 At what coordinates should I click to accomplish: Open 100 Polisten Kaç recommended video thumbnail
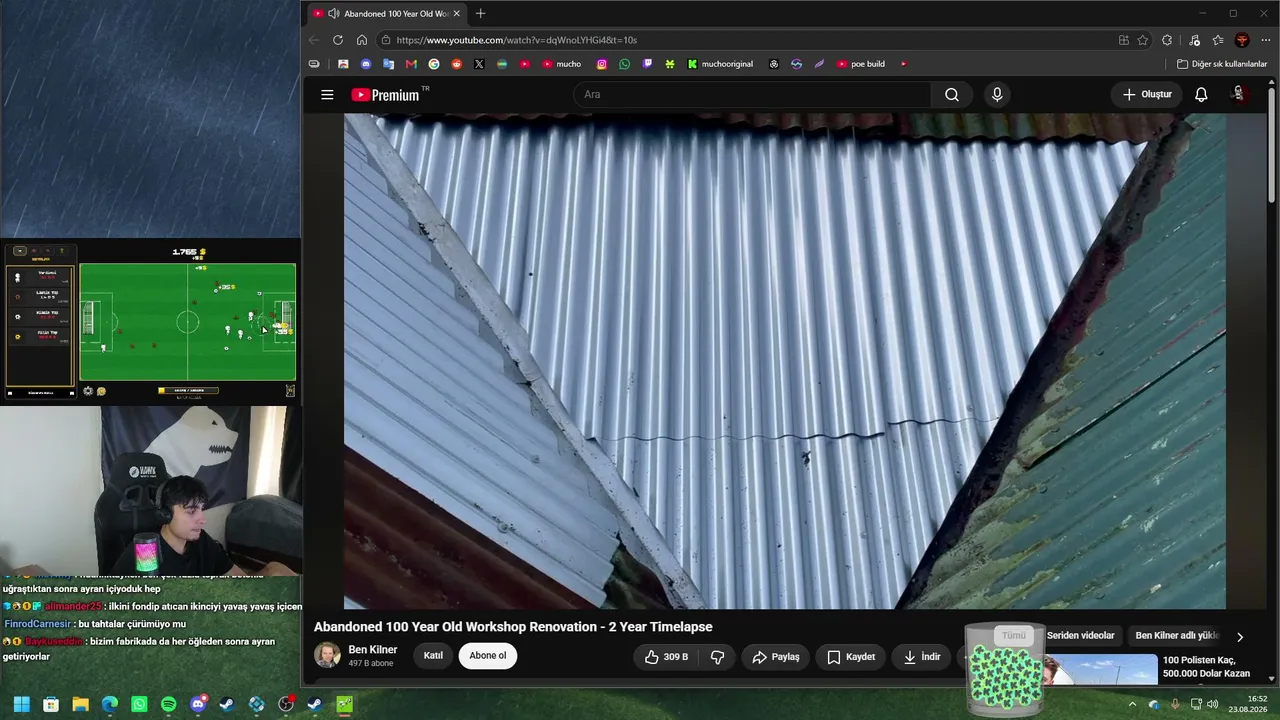coord(1100,670)
